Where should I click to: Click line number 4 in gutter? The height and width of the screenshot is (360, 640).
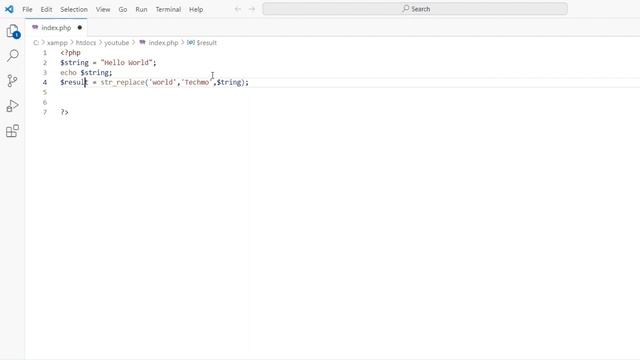click(x=45, y=82)
